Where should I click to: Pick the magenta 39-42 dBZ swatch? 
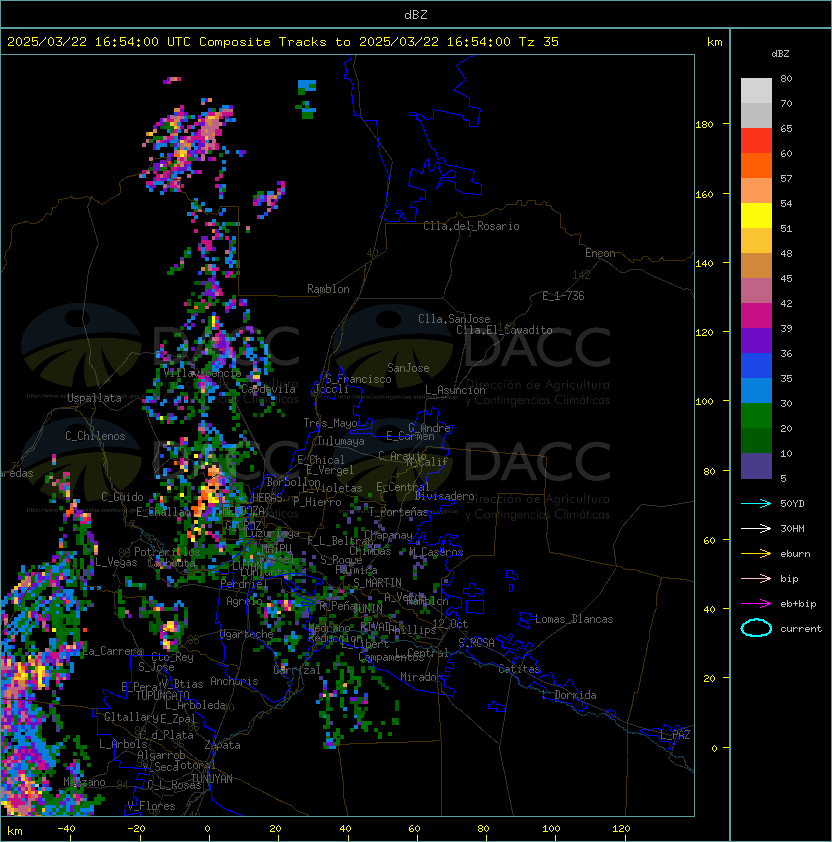tap(756, 316)
